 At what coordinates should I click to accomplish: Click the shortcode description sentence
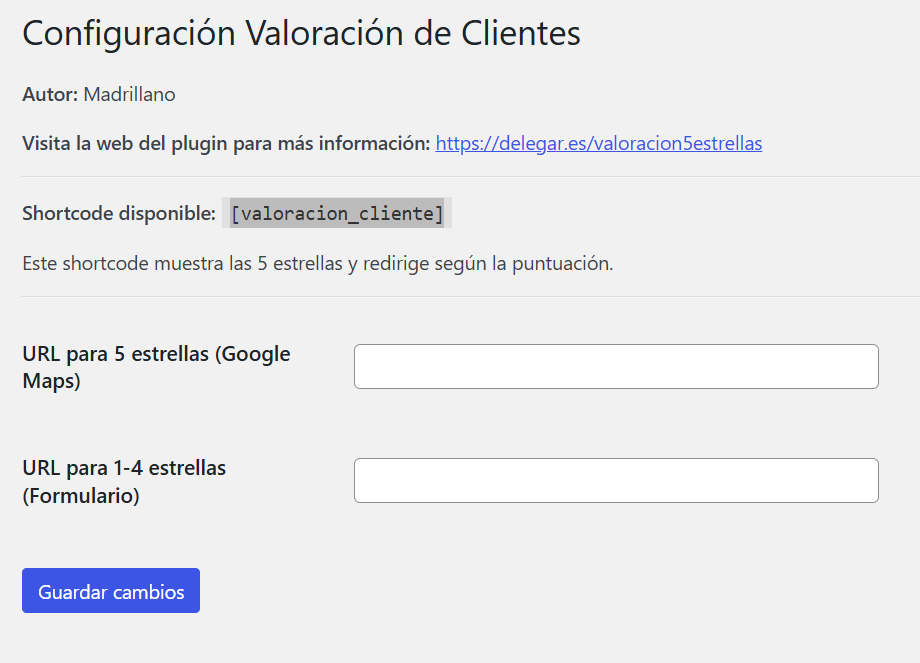coord(317,264)
